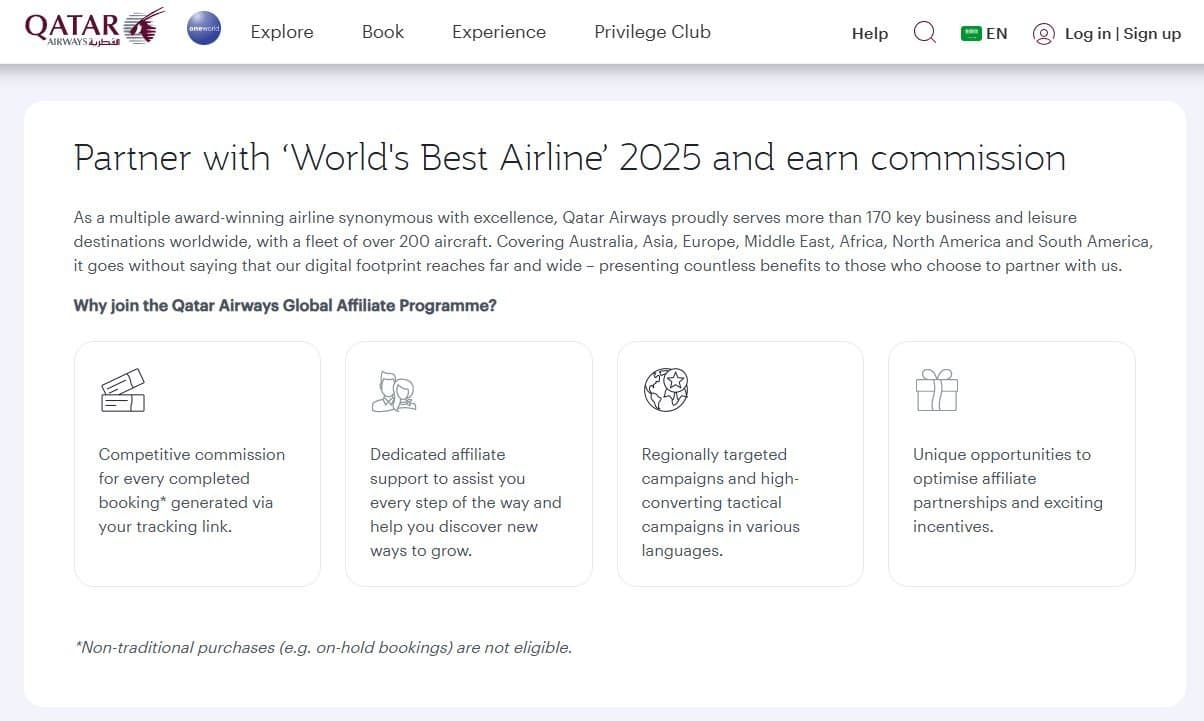Screen dimensions: 1204x721
Task: Click the 'Competitive commission' card text
Action: [192, 490]
